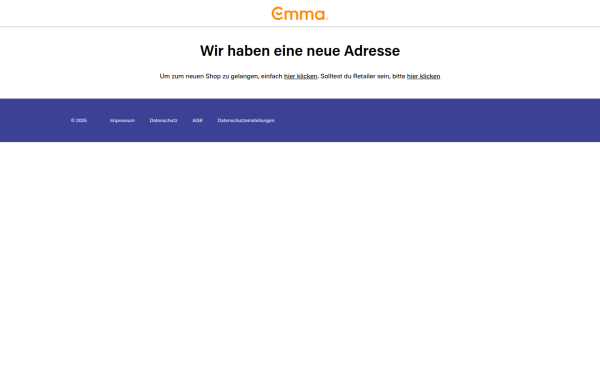Open Datenschutzeinstellungen in the footer

pyautogui.click(x=246, y=120)
